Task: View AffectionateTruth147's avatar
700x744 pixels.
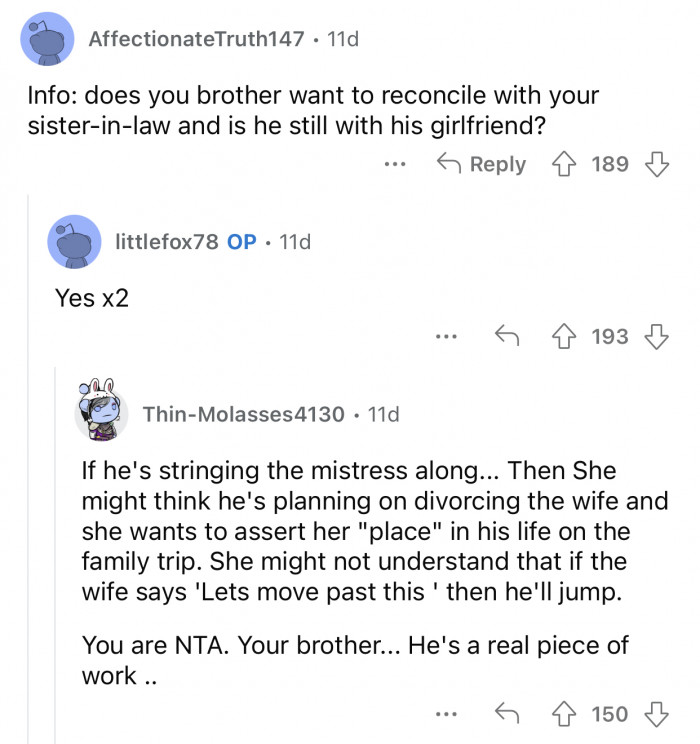Action: [x=46, y=40]
